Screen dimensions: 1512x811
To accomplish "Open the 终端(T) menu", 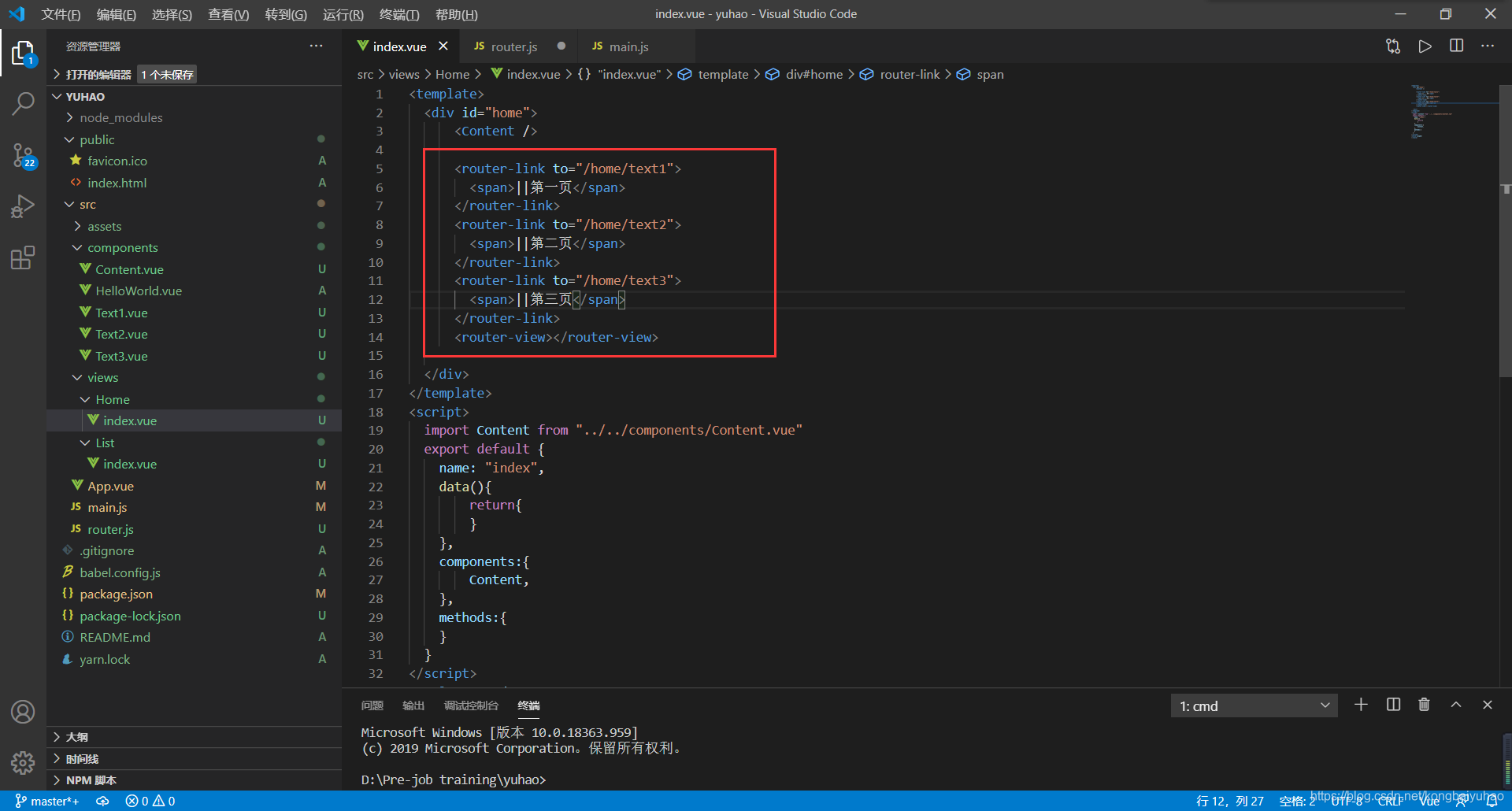I will click(x=399, y=14).
